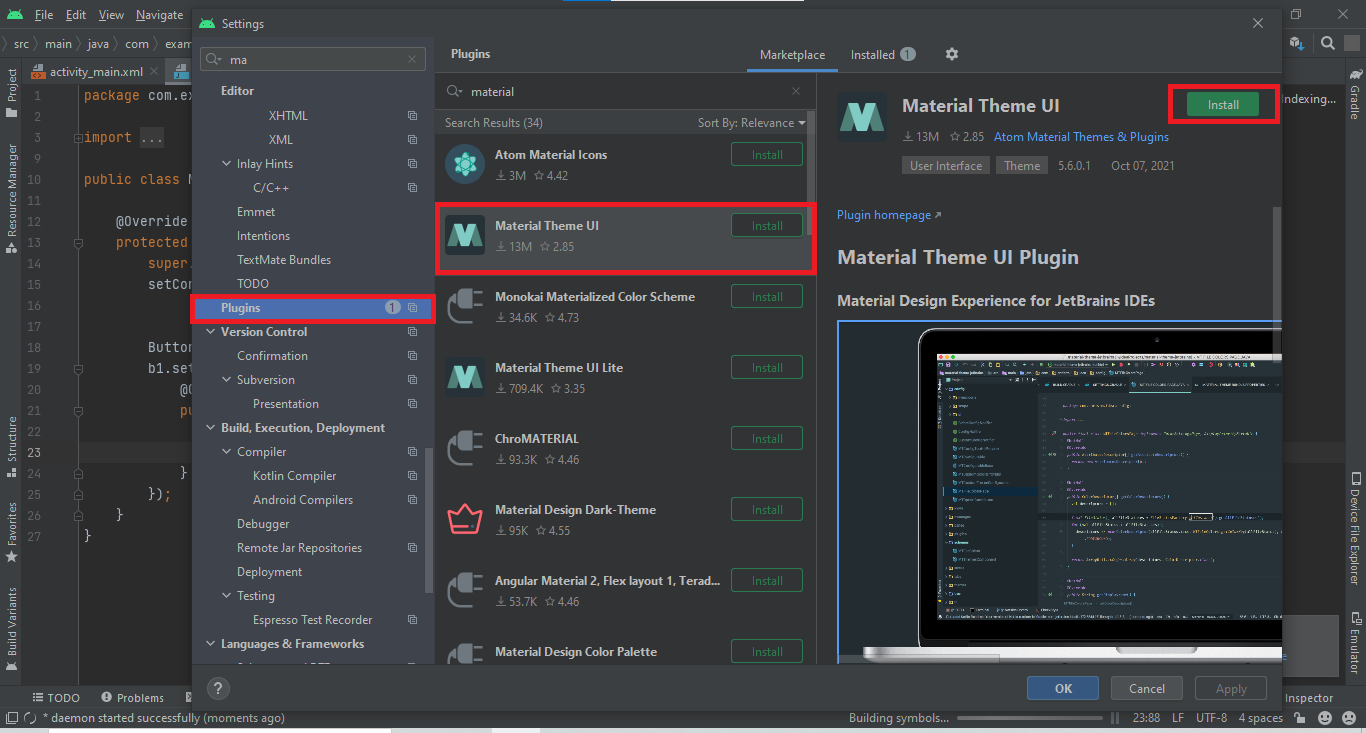Click the ChroMATERIAL plug icon
The image size is (1366, 733).
465,449
